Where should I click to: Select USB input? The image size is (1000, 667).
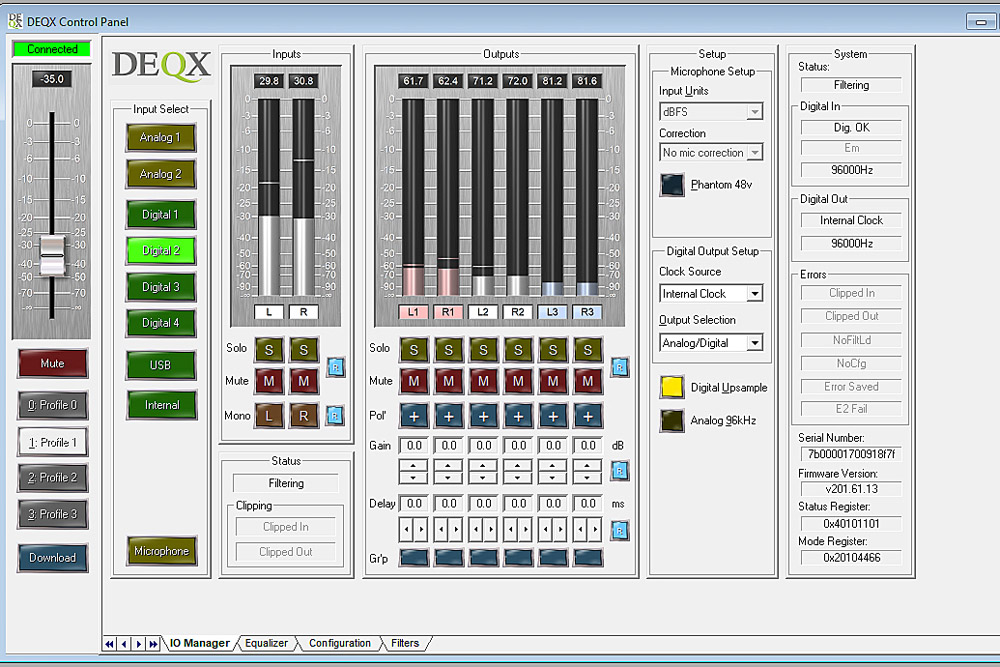coord(161,365)
